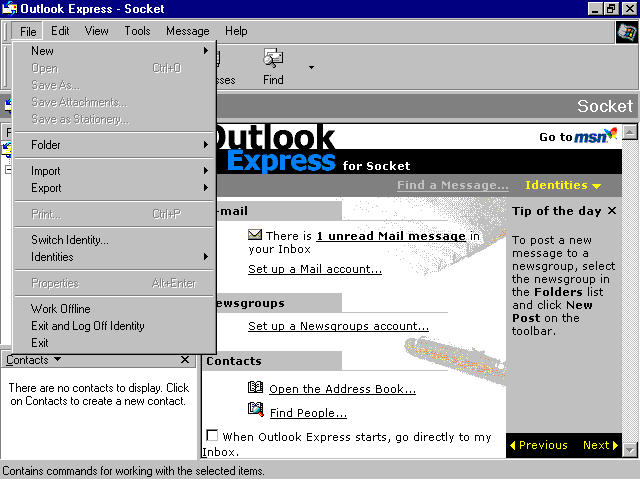Viewport: 640px width, 480px height.
Task: Expand the Identities dropdown in header
Action: 563,185
